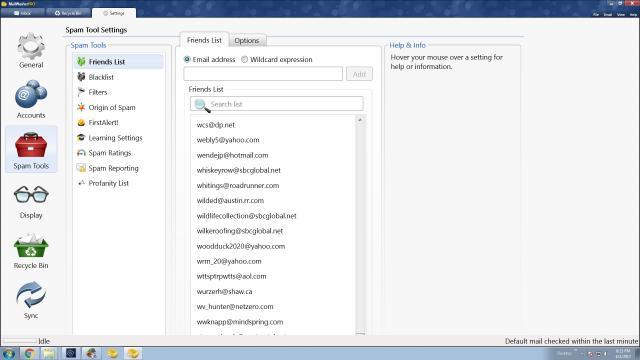
Task: Select Friends List in Spam Tools
Action: pyautogui.click(x=119, y=62)
